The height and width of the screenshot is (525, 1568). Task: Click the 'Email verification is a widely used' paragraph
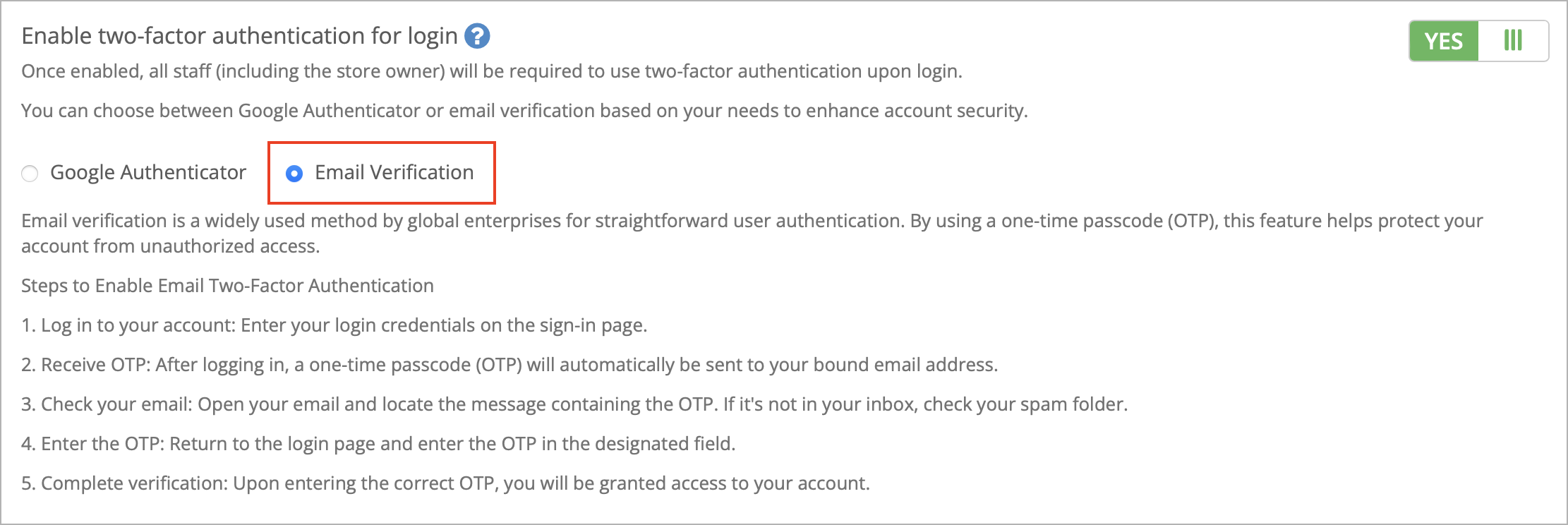(752, 222)
